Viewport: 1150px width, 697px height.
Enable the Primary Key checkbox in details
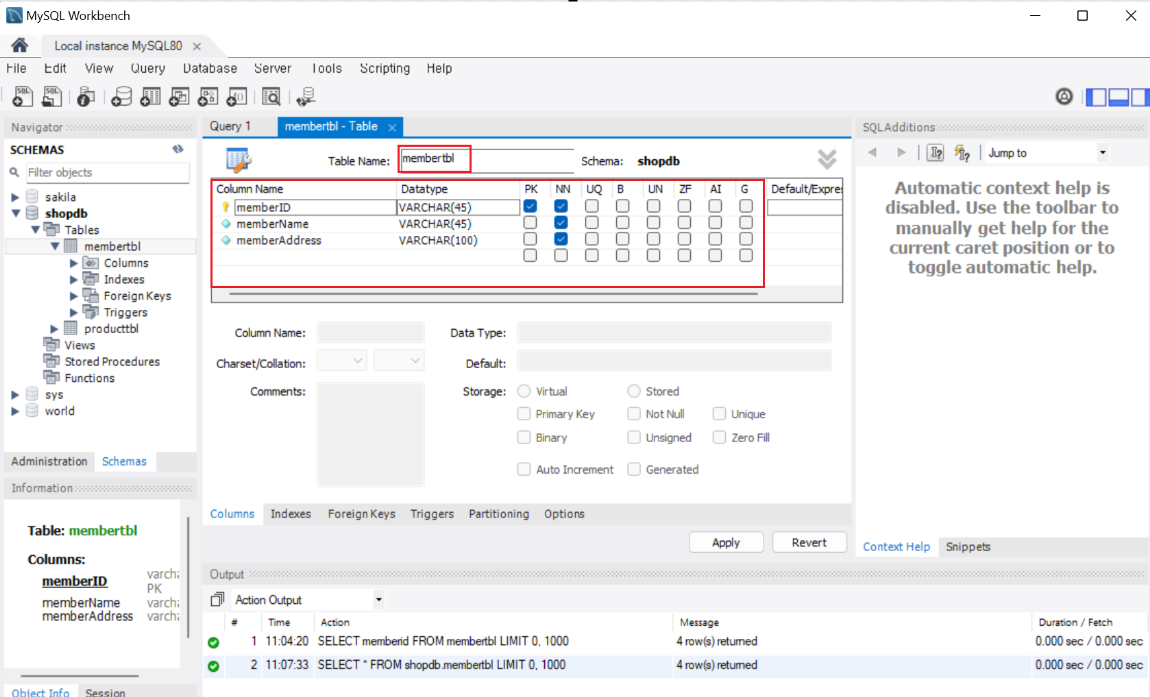[x=524, y=414]
